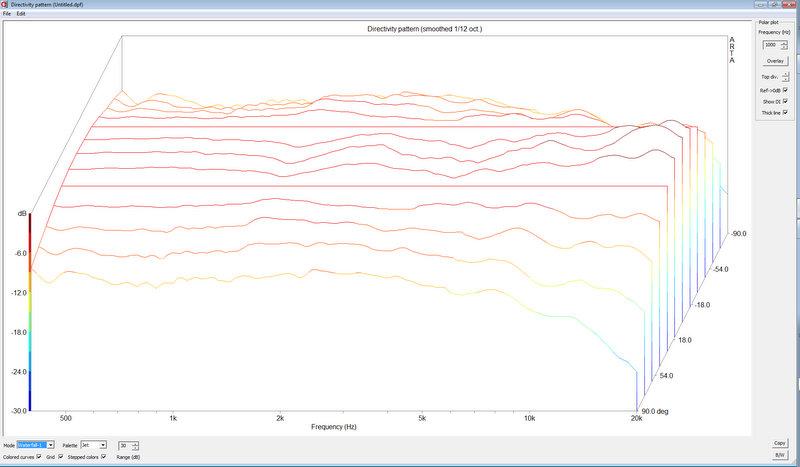Toggle the Ref->0dB checkbox
Screen dimensions: 800x467
786,90
